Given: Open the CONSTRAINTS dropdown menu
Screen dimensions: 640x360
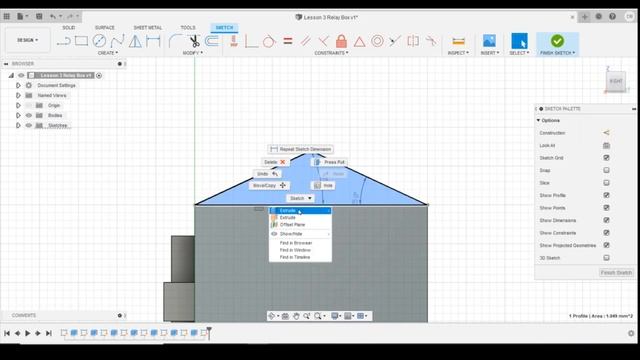Looking at the screenshot, I should 331,53.
